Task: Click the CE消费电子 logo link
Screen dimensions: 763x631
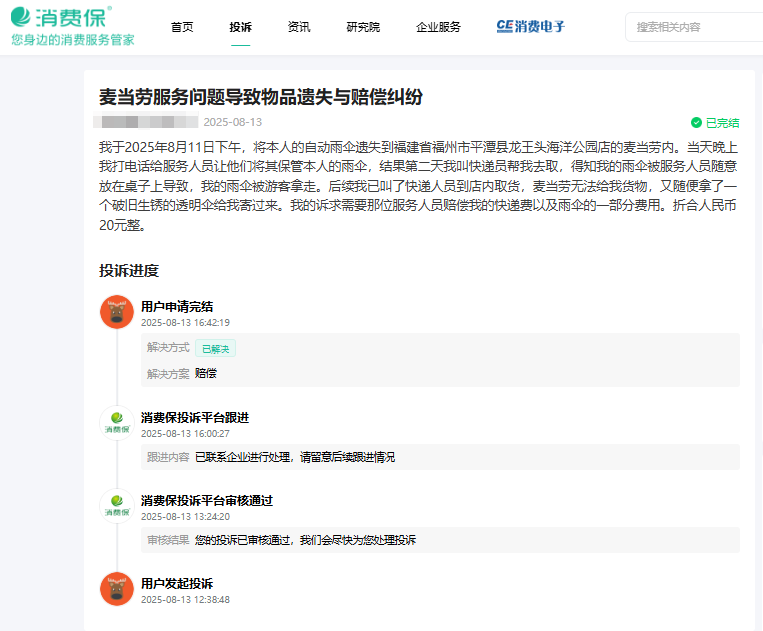Action: (530, 26)
